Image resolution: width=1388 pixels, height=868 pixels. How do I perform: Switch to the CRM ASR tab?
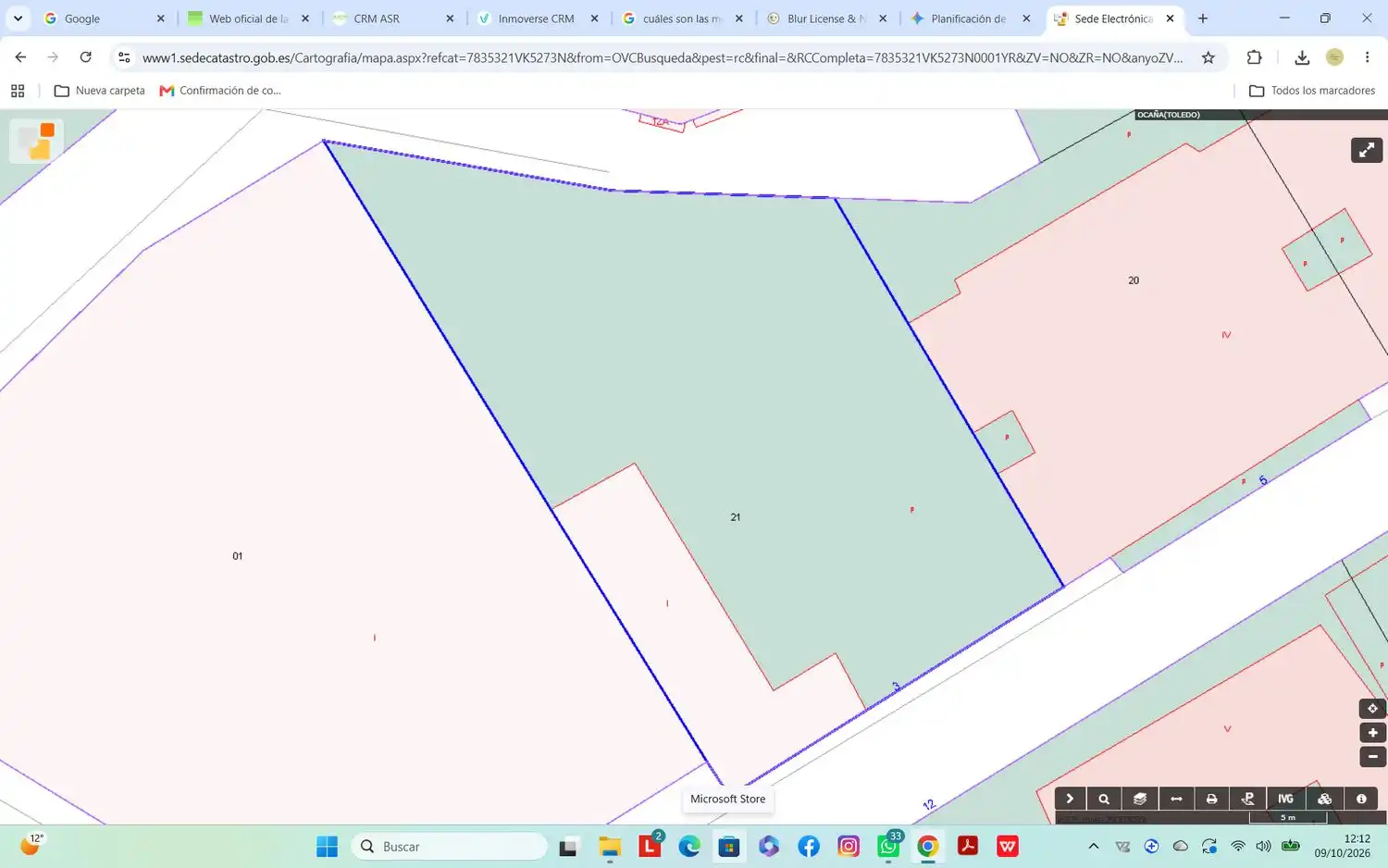pos(394,19)
